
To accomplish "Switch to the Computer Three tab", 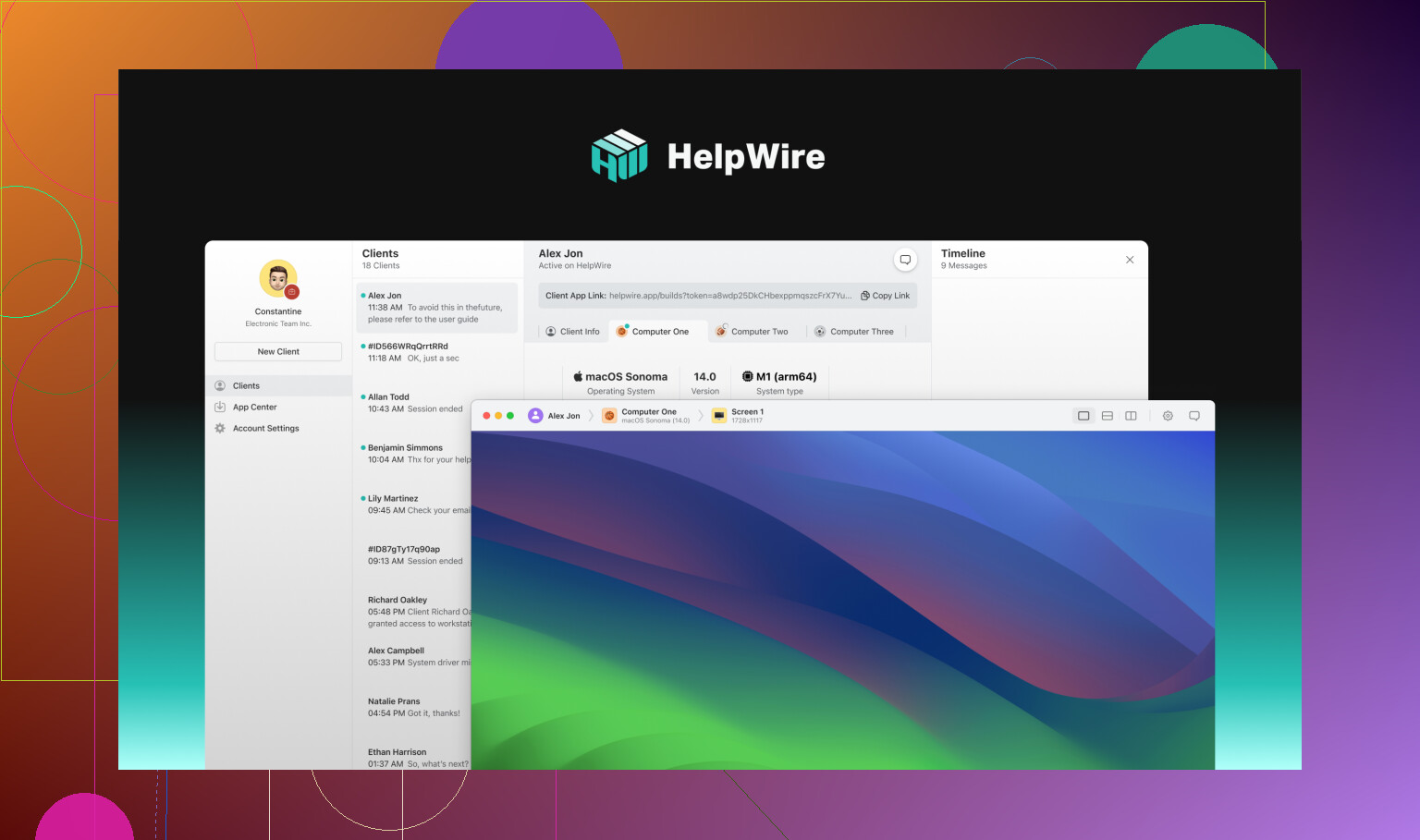I will [x=853, y=332].
